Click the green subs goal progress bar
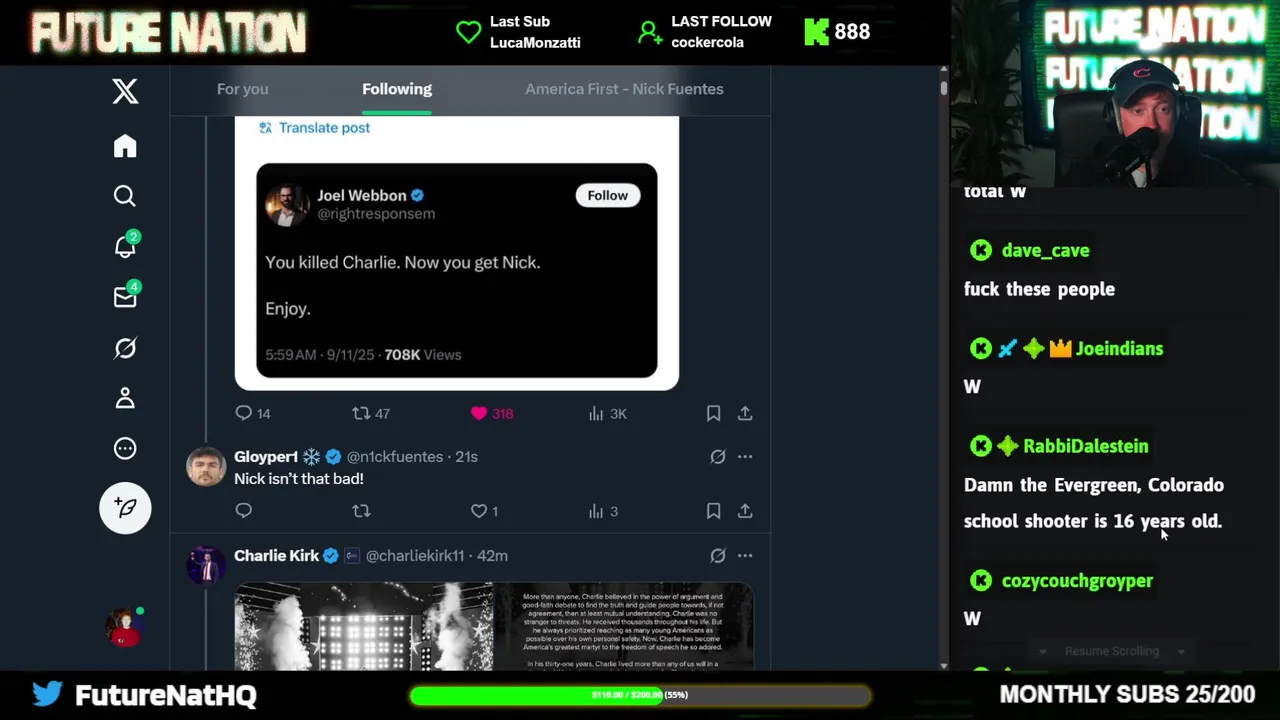Image resolution: width=1280 pixels, height=720 pixels. tap(640, 695)
